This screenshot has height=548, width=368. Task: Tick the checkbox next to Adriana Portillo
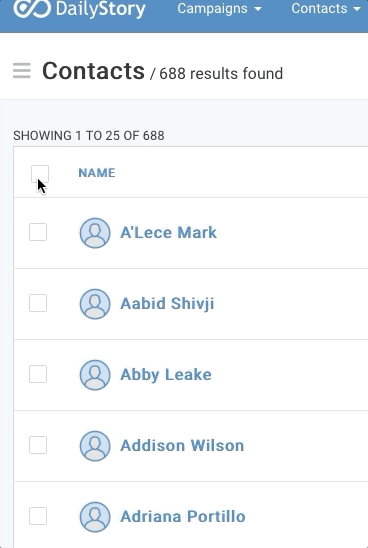[x=38, y=516]
